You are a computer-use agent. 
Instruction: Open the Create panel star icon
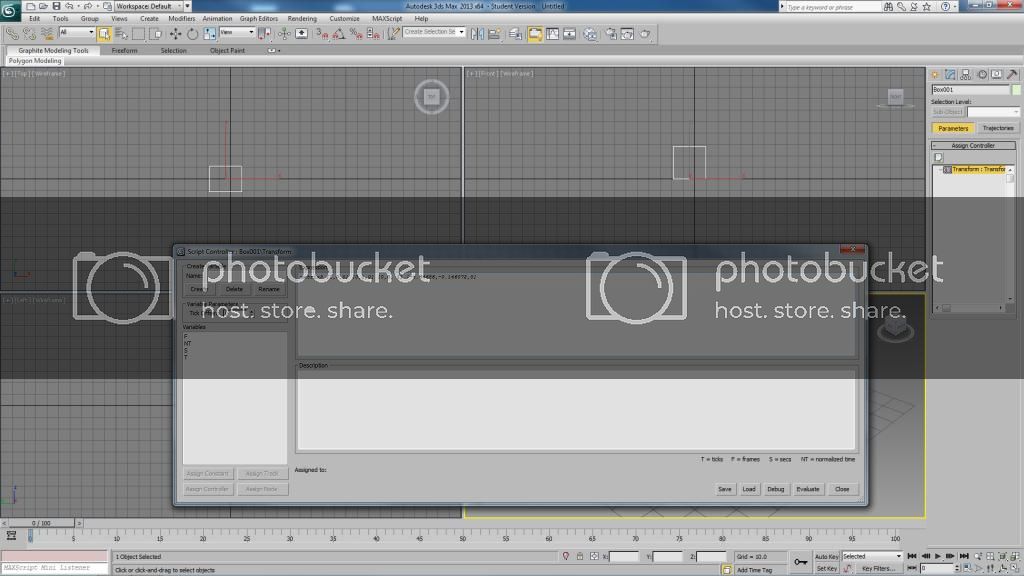[x=936, y=74]
